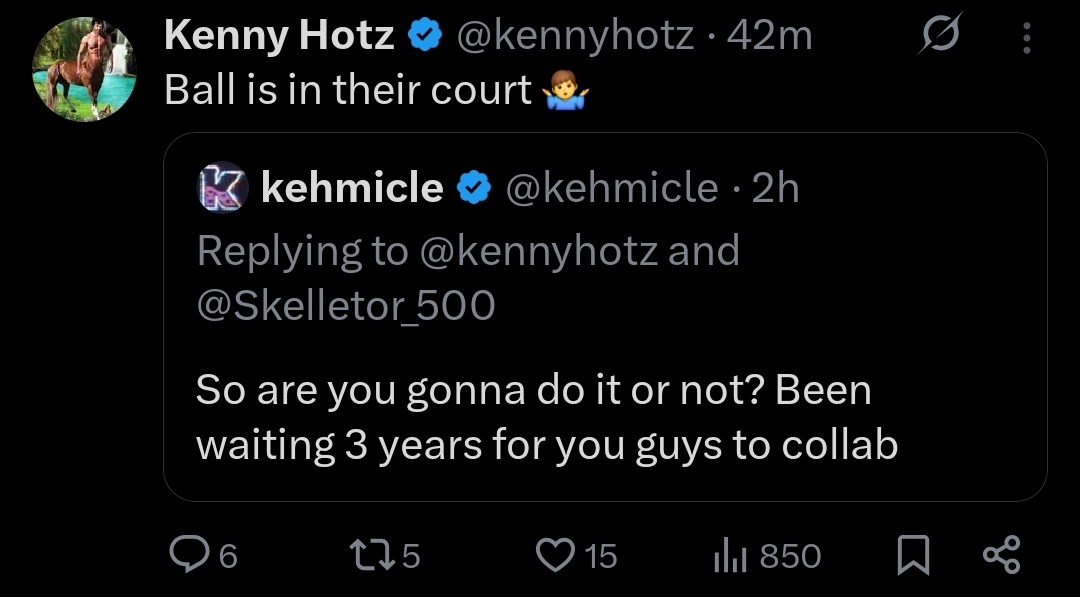Click kehmicle's blue verified badge
The image size is (1080, 597).
tap(473, 187)
